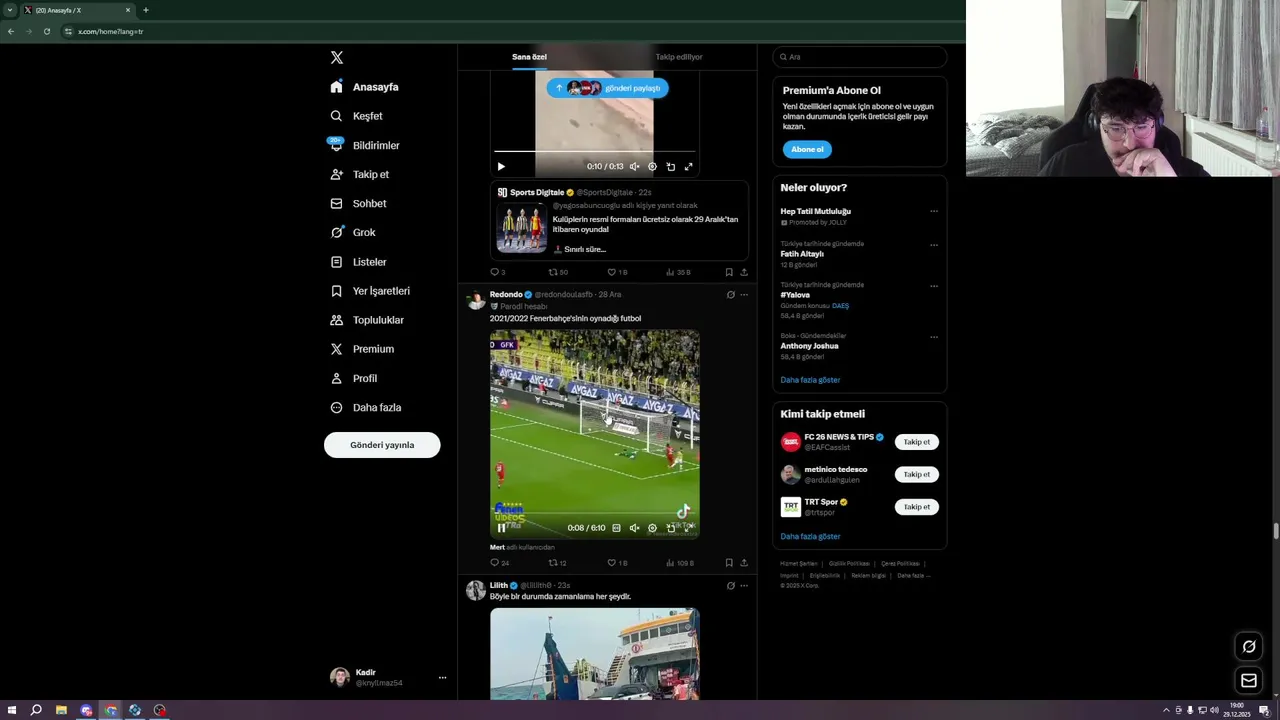This screenshot has width=1280, height=720.
Task: Click Daha fazla göster under trends
Action: coord(810,380)
